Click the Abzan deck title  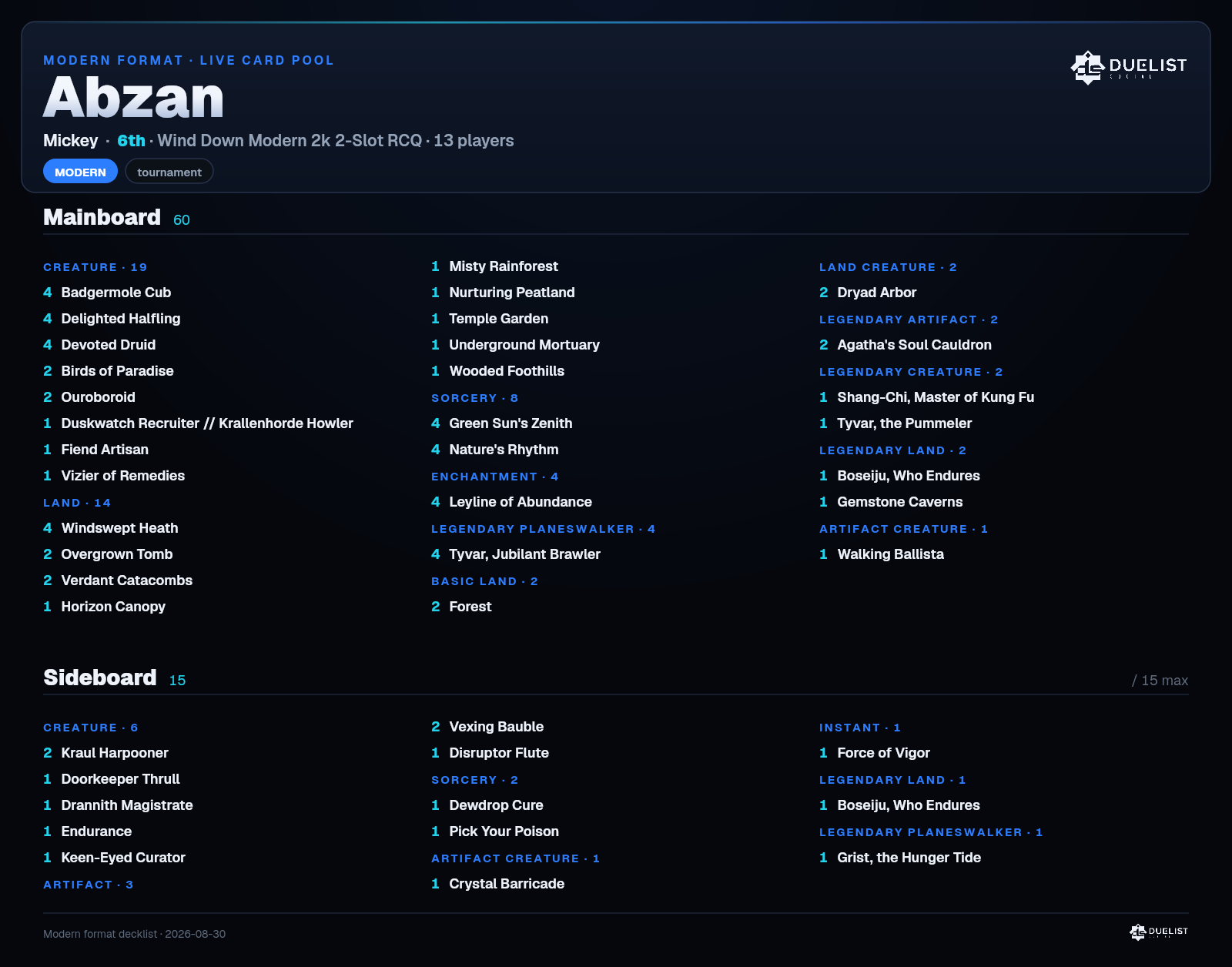click(x=133, y=98)
